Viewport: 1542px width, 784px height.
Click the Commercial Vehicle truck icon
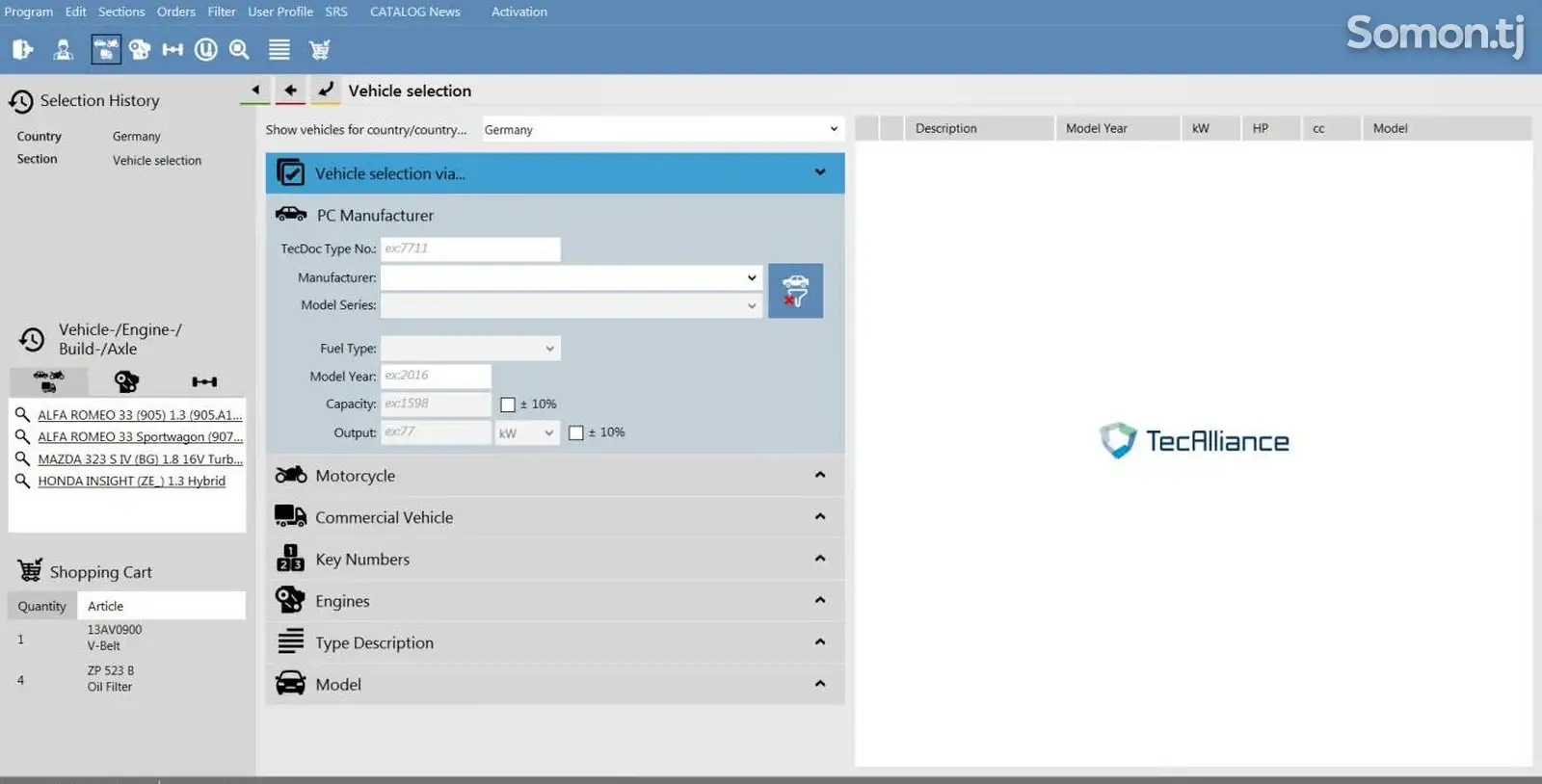(x=291, y=516)
